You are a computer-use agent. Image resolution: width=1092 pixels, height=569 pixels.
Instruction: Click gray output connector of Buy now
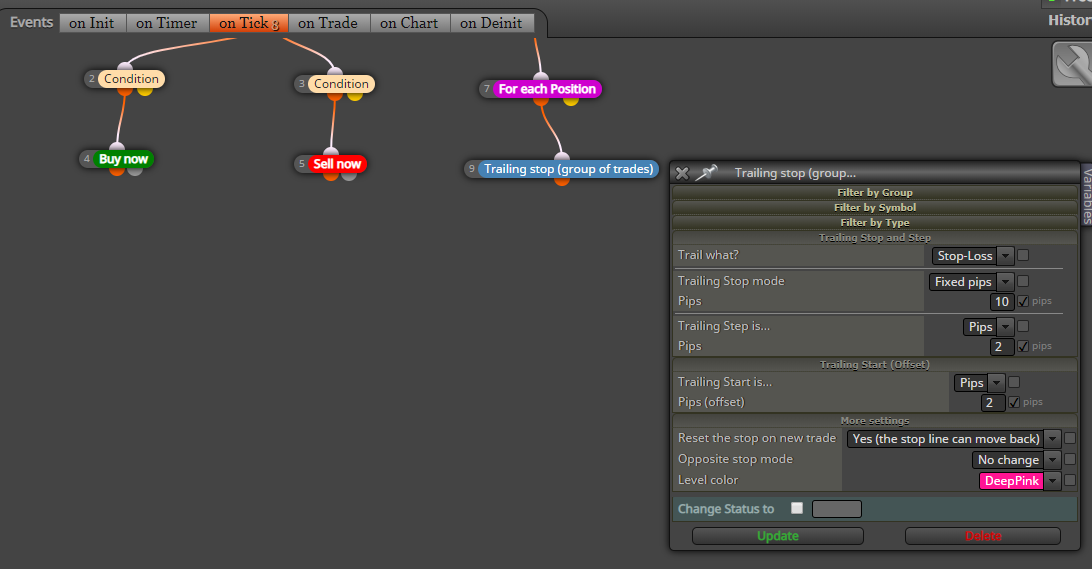coord(135,171)
